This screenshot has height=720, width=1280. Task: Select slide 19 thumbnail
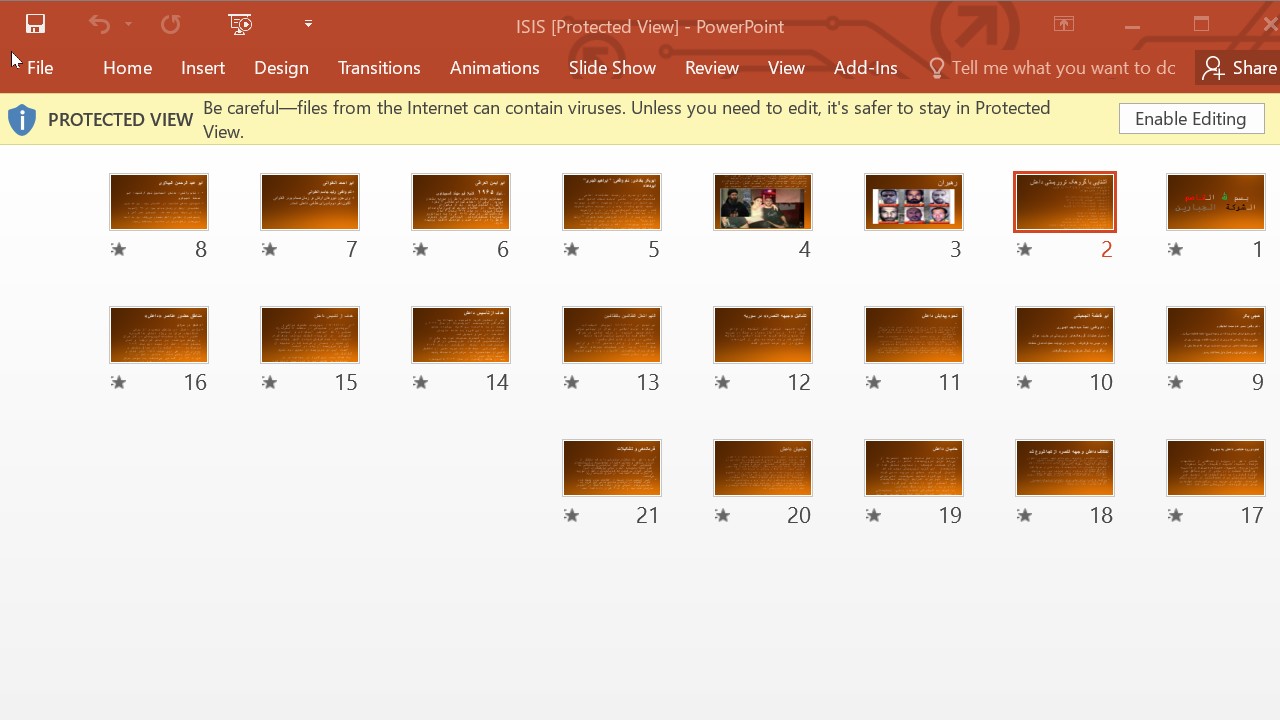pos(914,468)
